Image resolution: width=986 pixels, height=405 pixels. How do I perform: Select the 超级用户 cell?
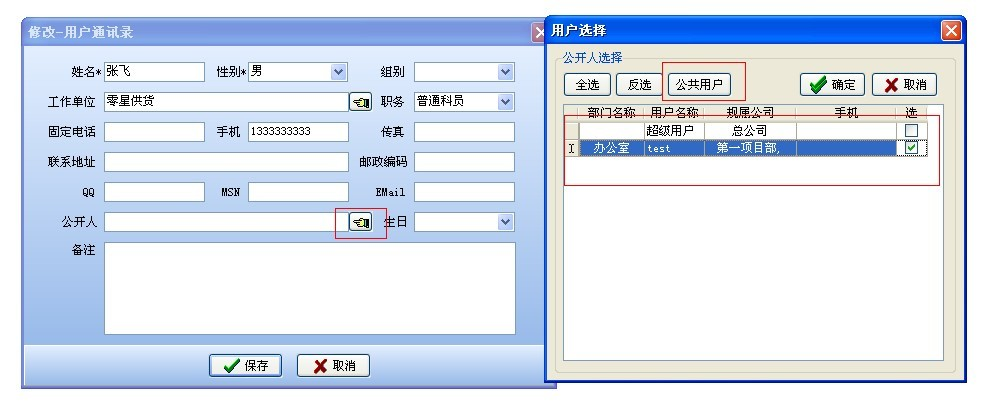(674, 131)
